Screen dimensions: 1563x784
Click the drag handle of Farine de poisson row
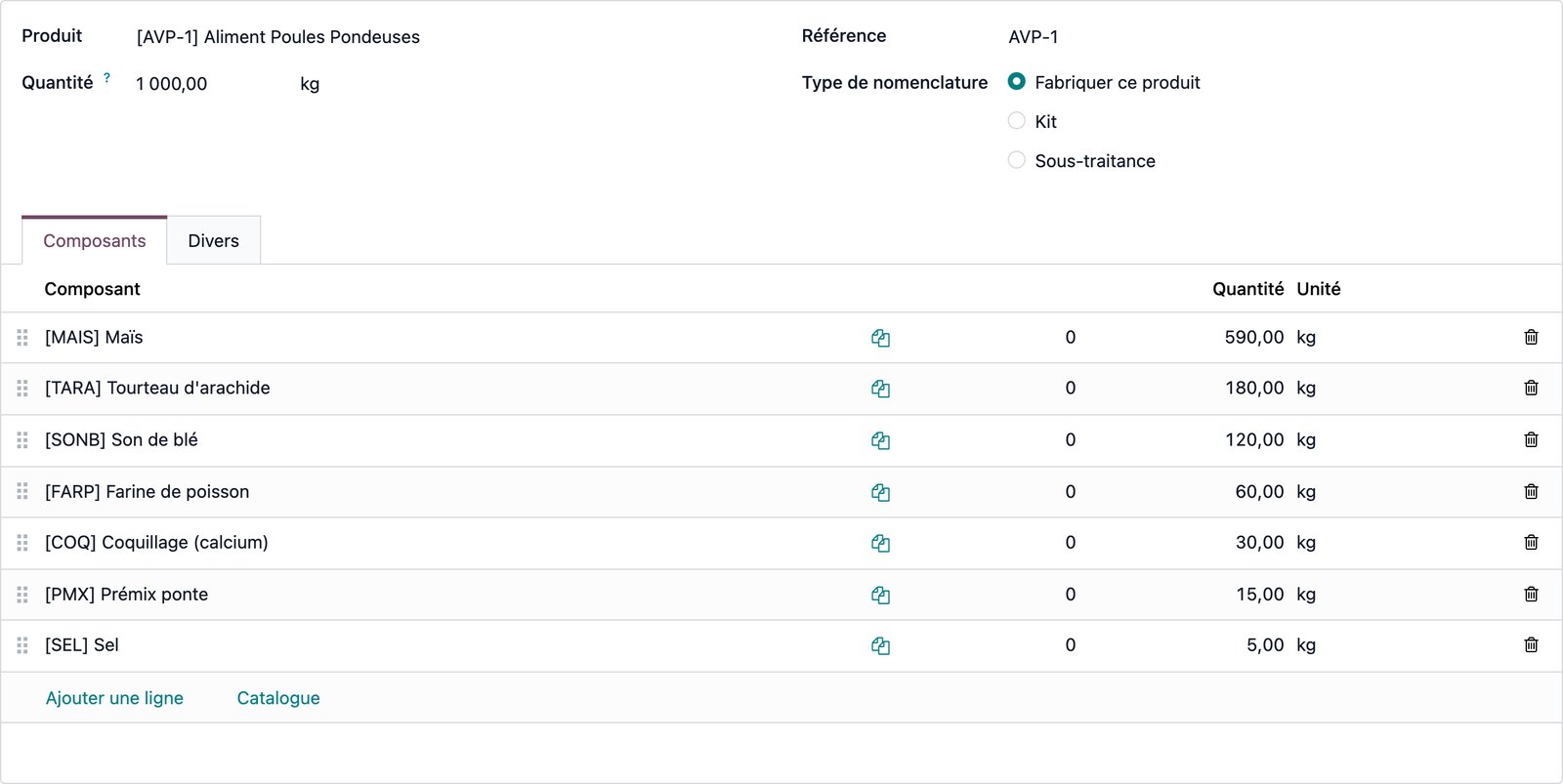(22, 492)
